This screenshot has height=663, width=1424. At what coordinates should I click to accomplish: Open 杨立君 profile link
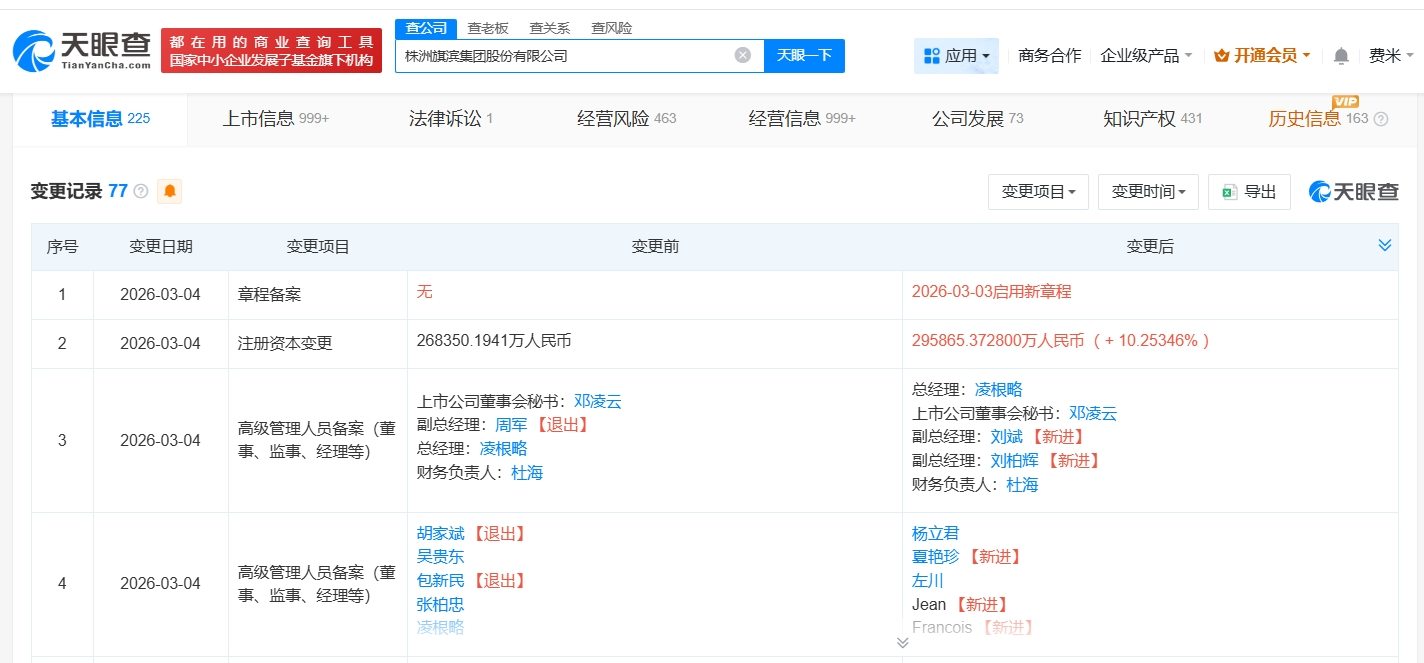[935, 533]
